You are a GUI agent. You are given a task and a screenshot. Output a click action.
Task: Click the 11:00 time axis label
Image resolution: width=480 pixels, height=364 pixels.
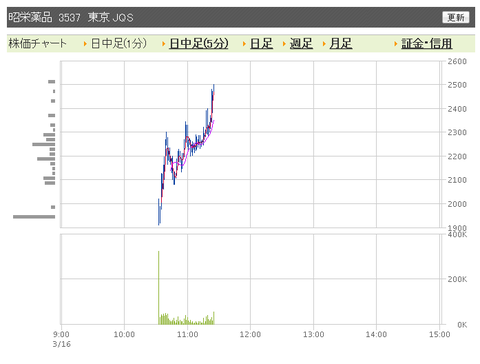click(x=187, y=334)
